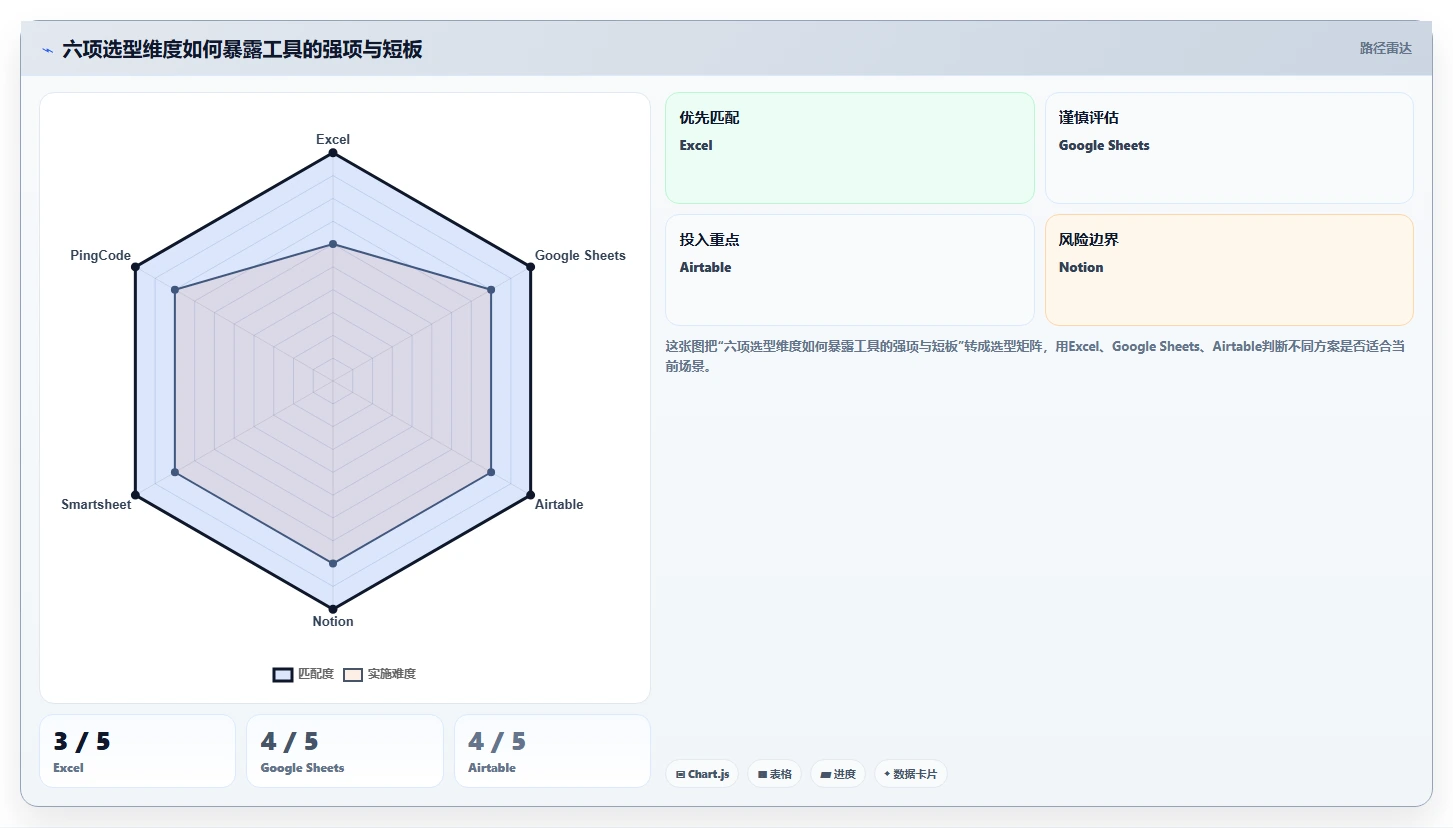Click the 数据卡片 tag

pos(911,774)
